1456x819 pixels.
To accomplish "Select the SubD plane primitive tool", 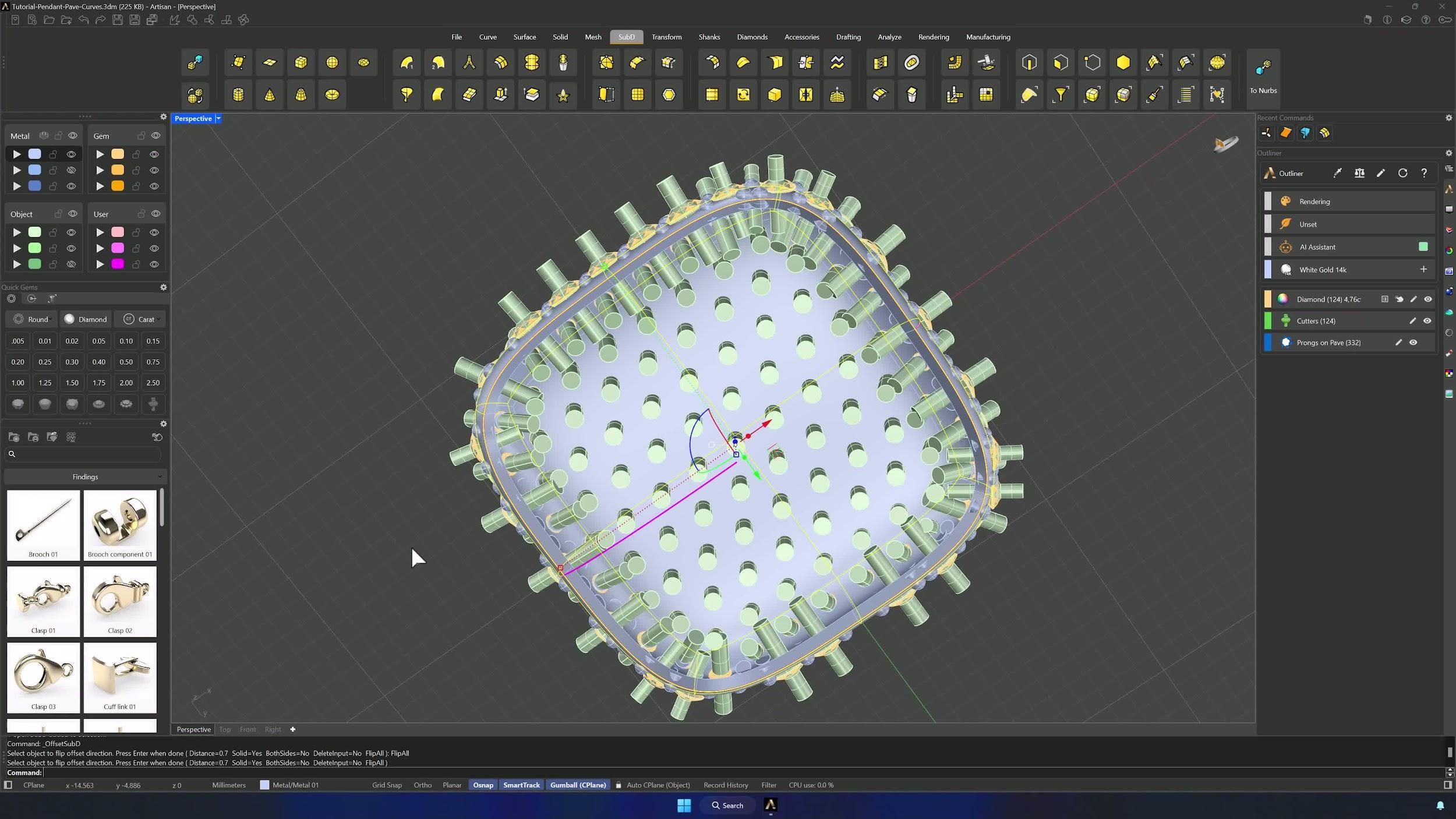I will 270,63.
